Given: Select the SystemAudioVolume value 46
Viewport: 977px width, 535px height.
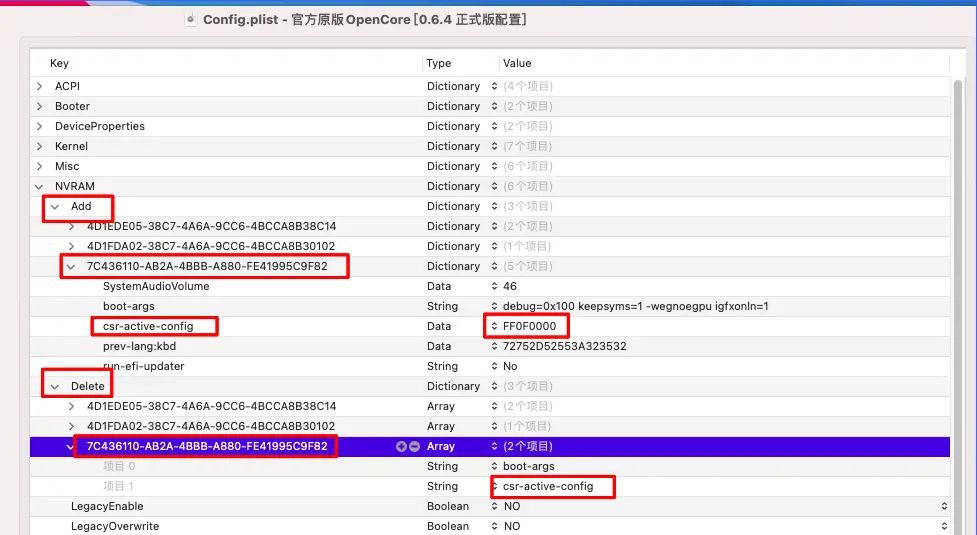Looking at the screenshot, I should [x=510, y=286].
